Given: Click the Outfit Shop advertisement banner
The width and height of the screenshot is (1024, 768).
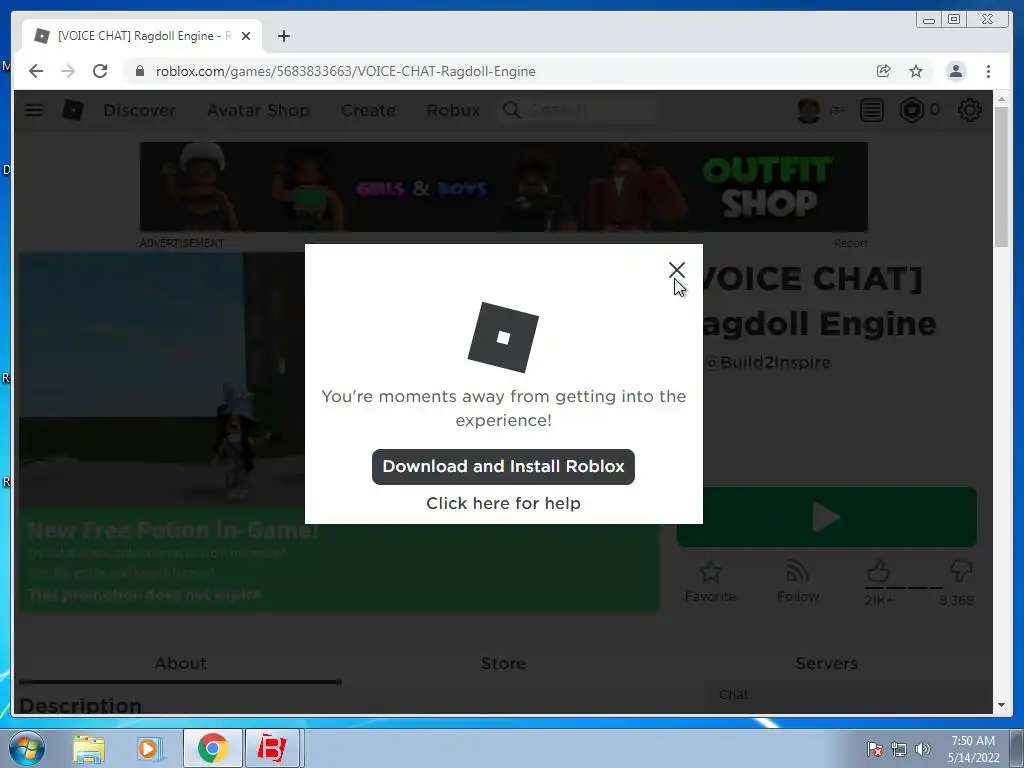Looking at the screenshot, I should [x=504, y=187].
